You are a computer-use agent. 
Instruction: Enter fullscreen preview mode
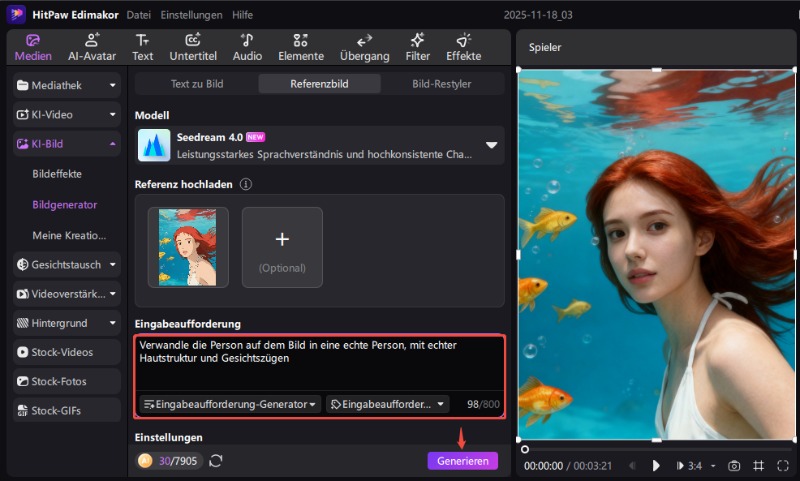pos(783,465)
